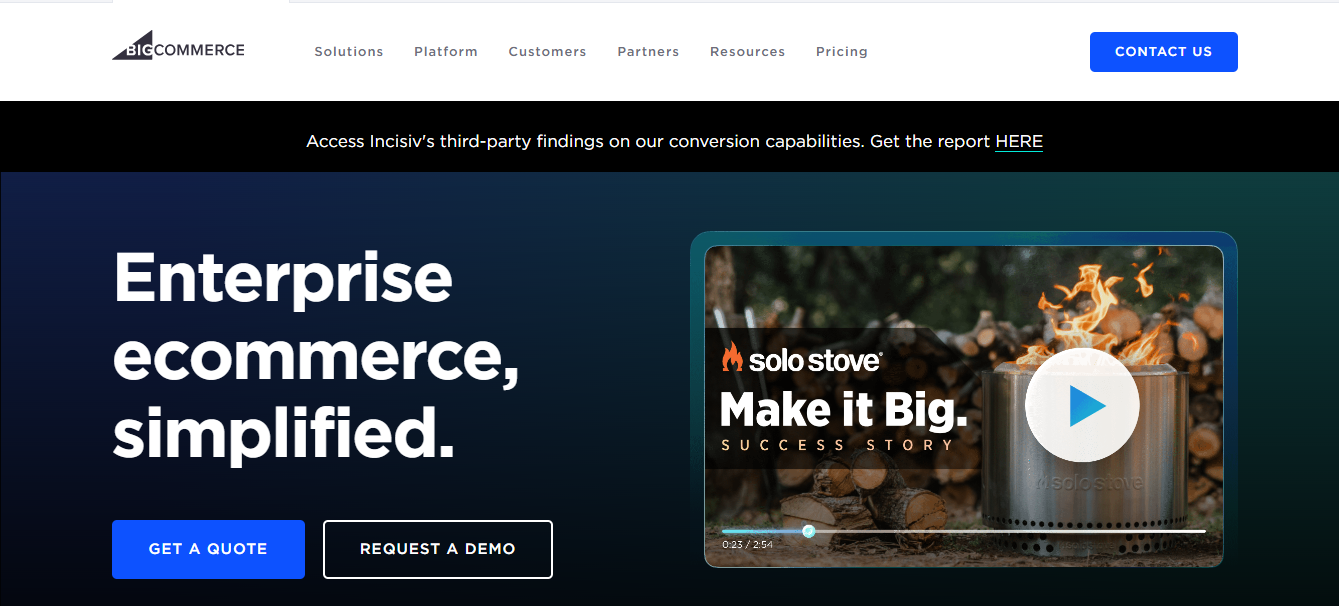The height and width of the screenshot is (606, 1339).
Task: Click the REQUEST A DEMO button
Action: coord(438,549)
